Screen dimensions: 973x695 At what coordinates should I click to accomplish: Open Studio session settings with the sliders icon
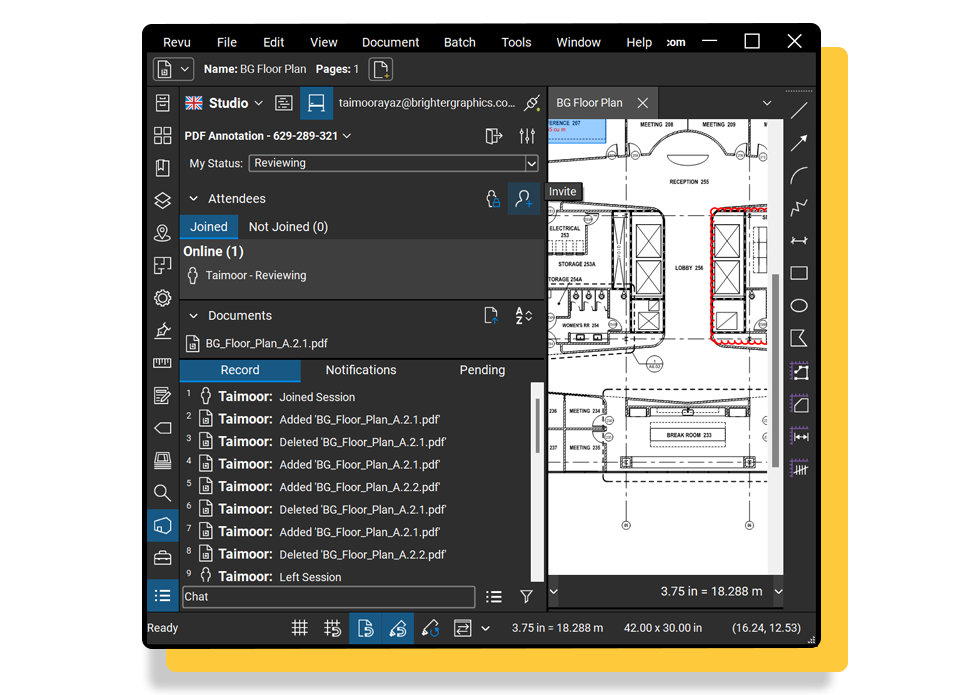click(527, 135)
